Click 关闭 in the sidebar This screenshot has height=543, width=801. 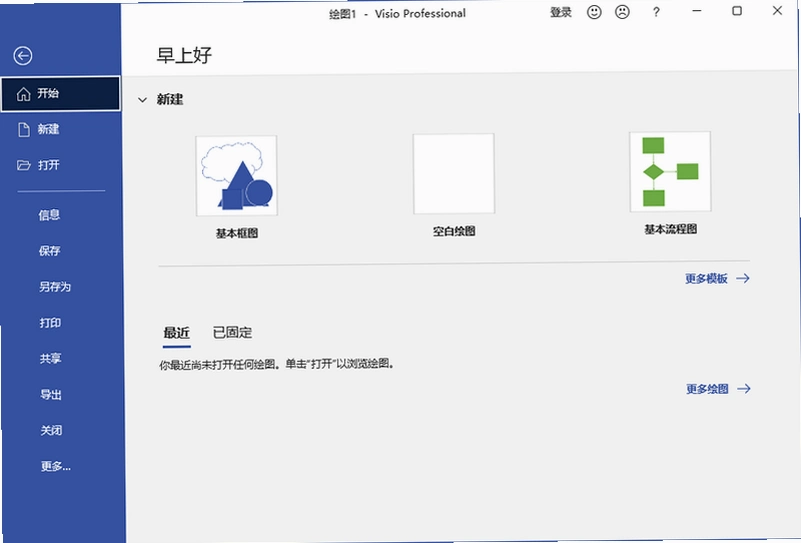52,430
